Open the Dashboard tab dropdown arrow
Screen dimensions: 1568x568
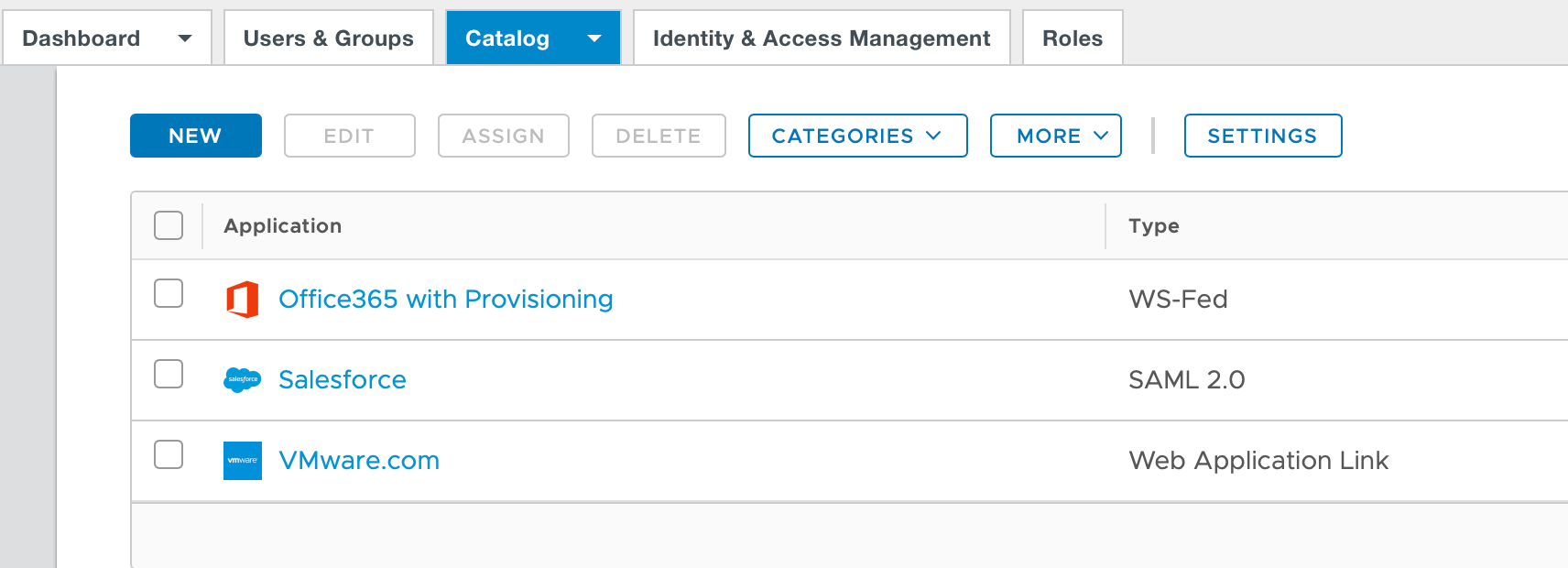click(185, 38)
